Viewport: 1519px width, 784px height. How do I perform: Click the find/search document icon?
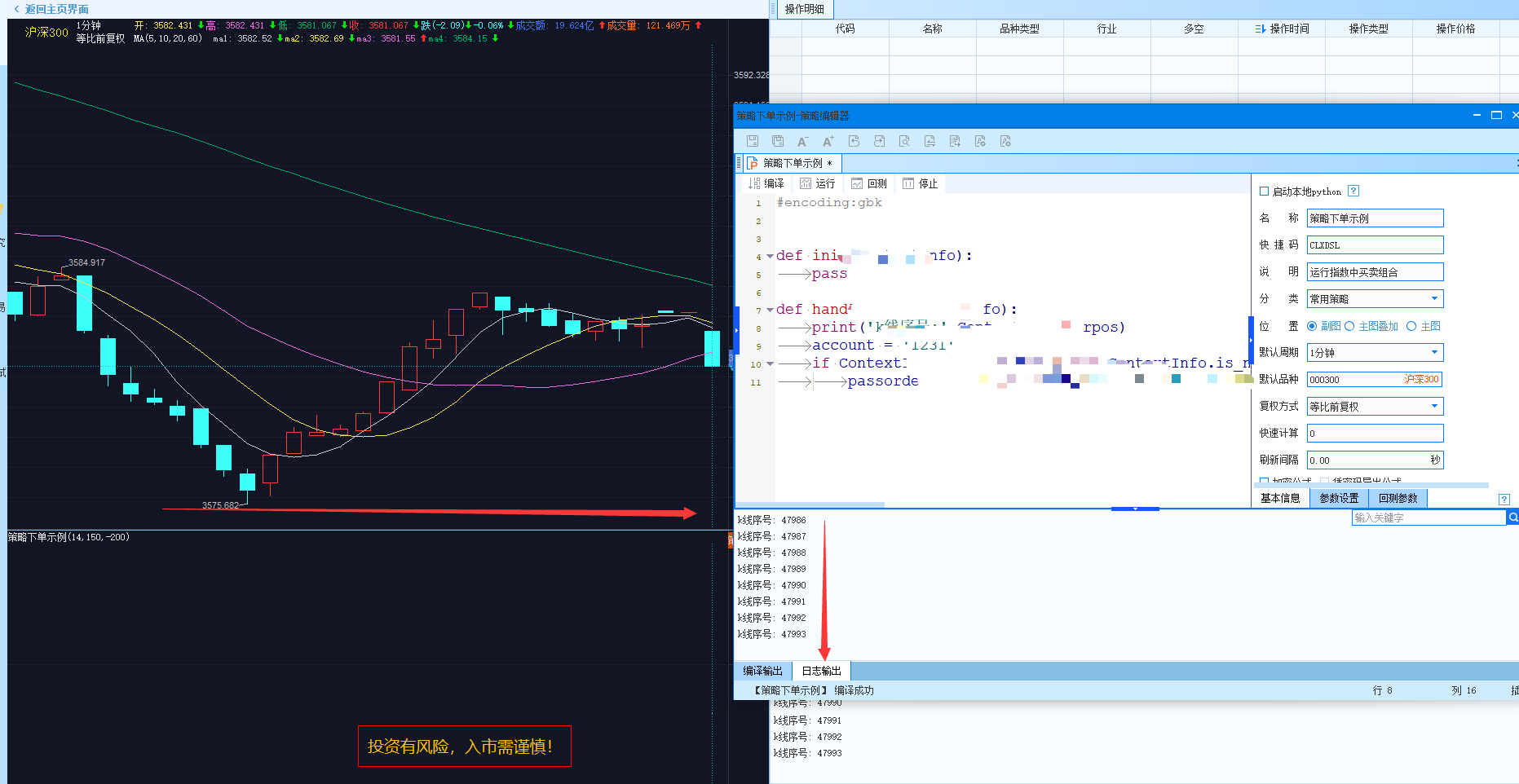pyautogui.click(x=904, y=141)
